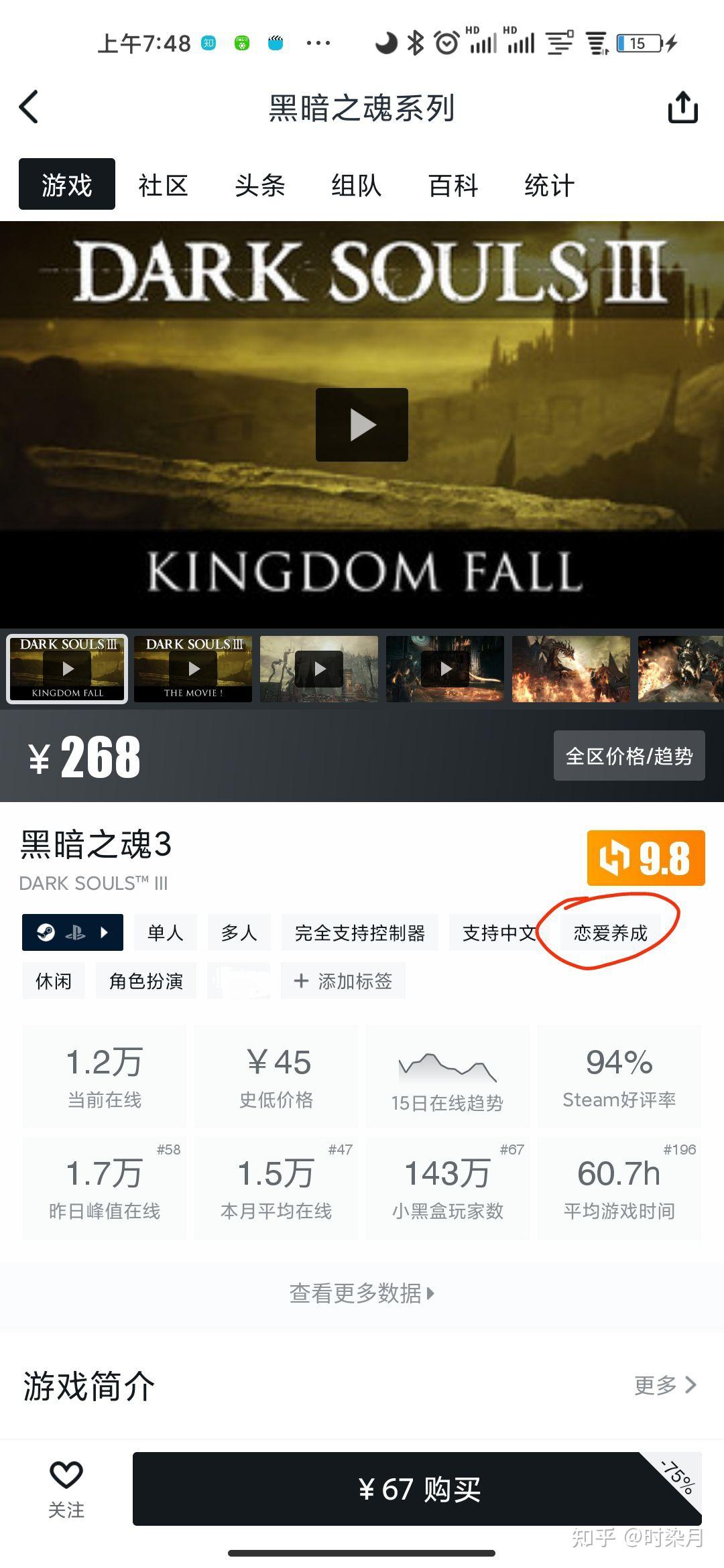Expand 查看更多数据 section
Viewport: 724px width, 1568px height.
pos(362,1293)
